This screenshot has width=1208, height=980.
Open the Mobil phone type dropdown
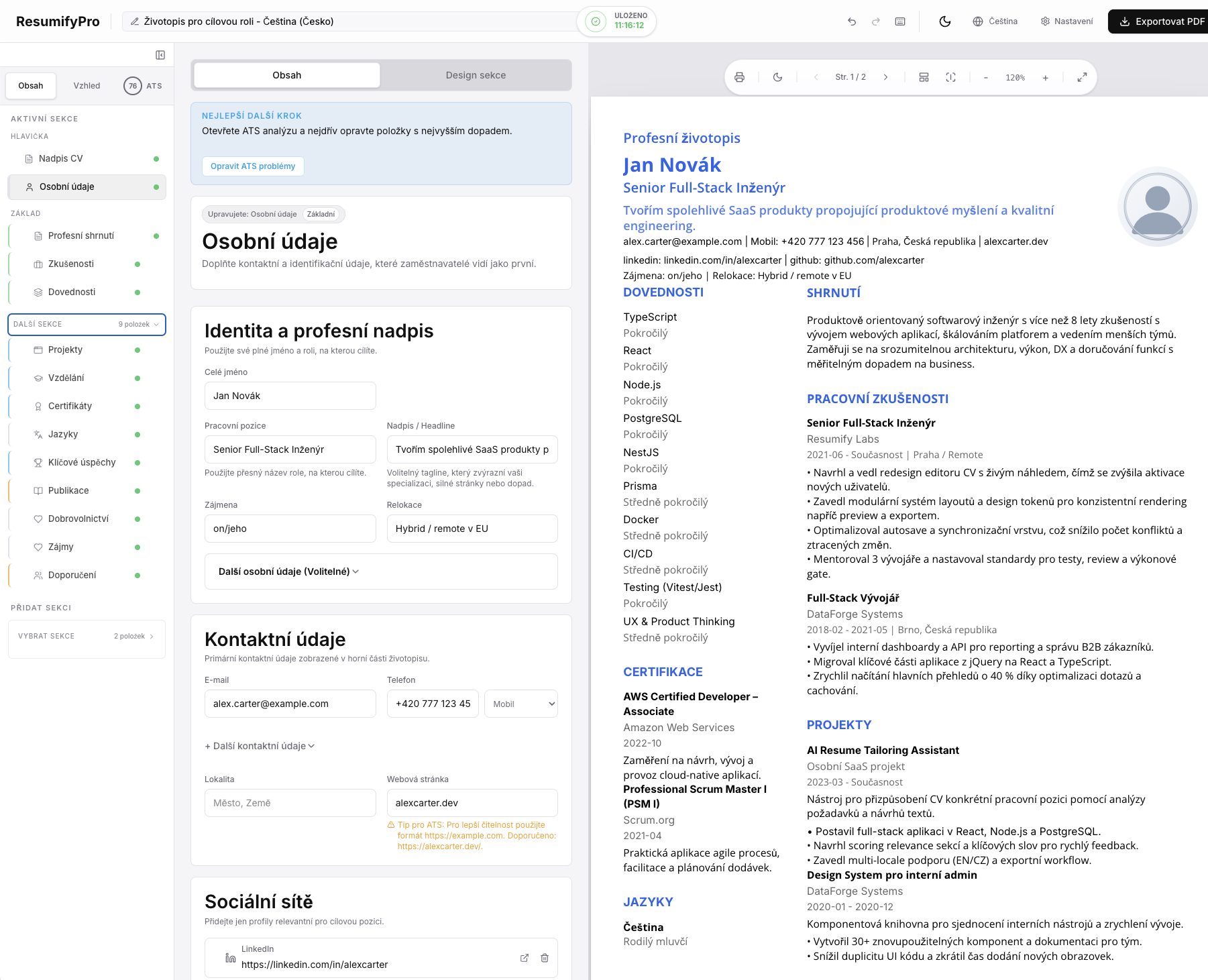pyautogui.click(x=521, y=704)
